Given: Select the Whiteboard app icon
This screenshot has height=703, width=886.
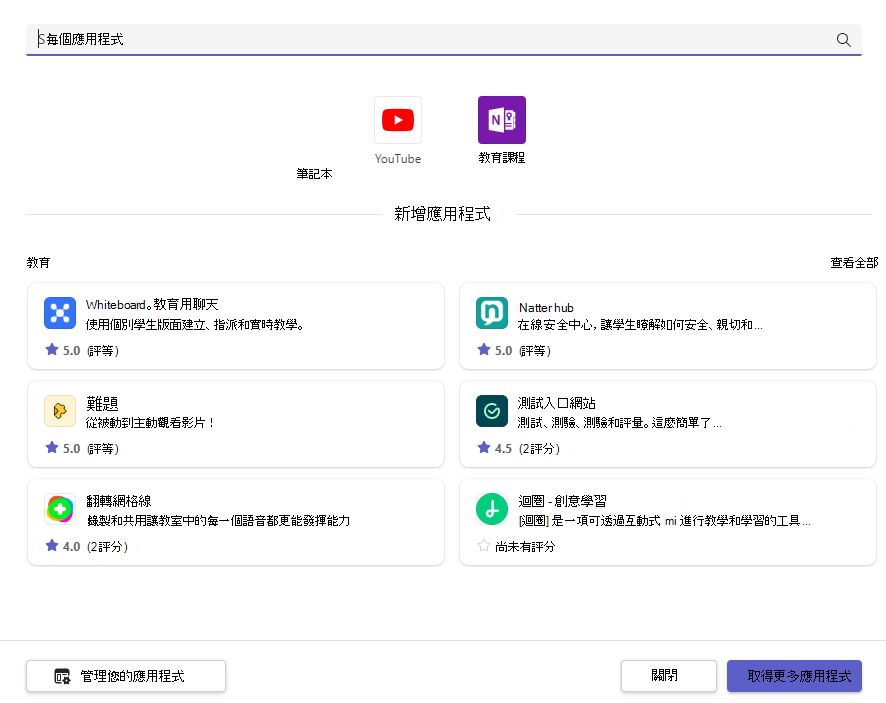Looking at the screenshot, I should pyautogui.click(x=60, y=313).
